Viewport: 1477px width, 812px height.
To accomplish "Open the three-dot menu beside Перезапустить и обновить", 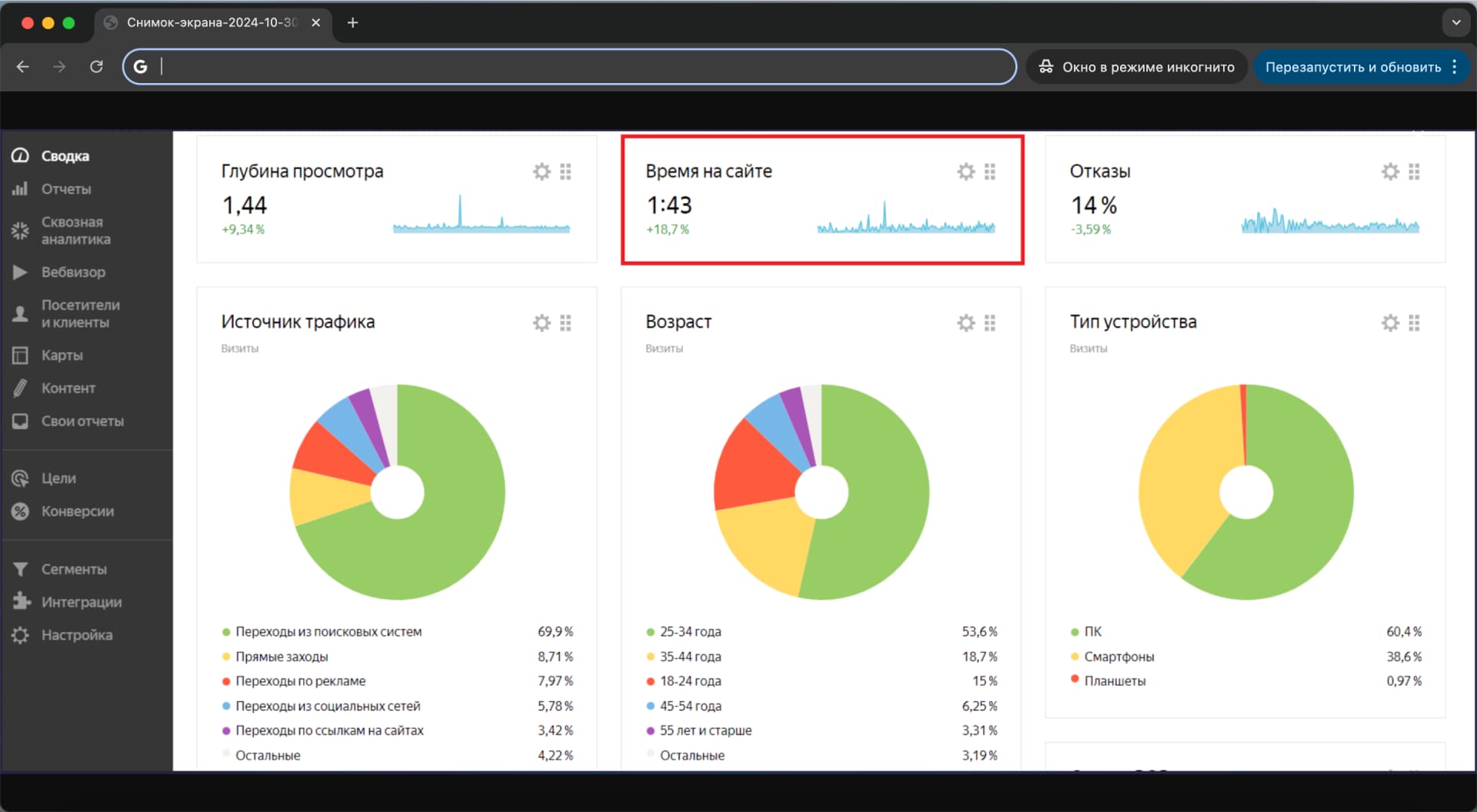I will pyautogui.click(x=1455, y=67).
